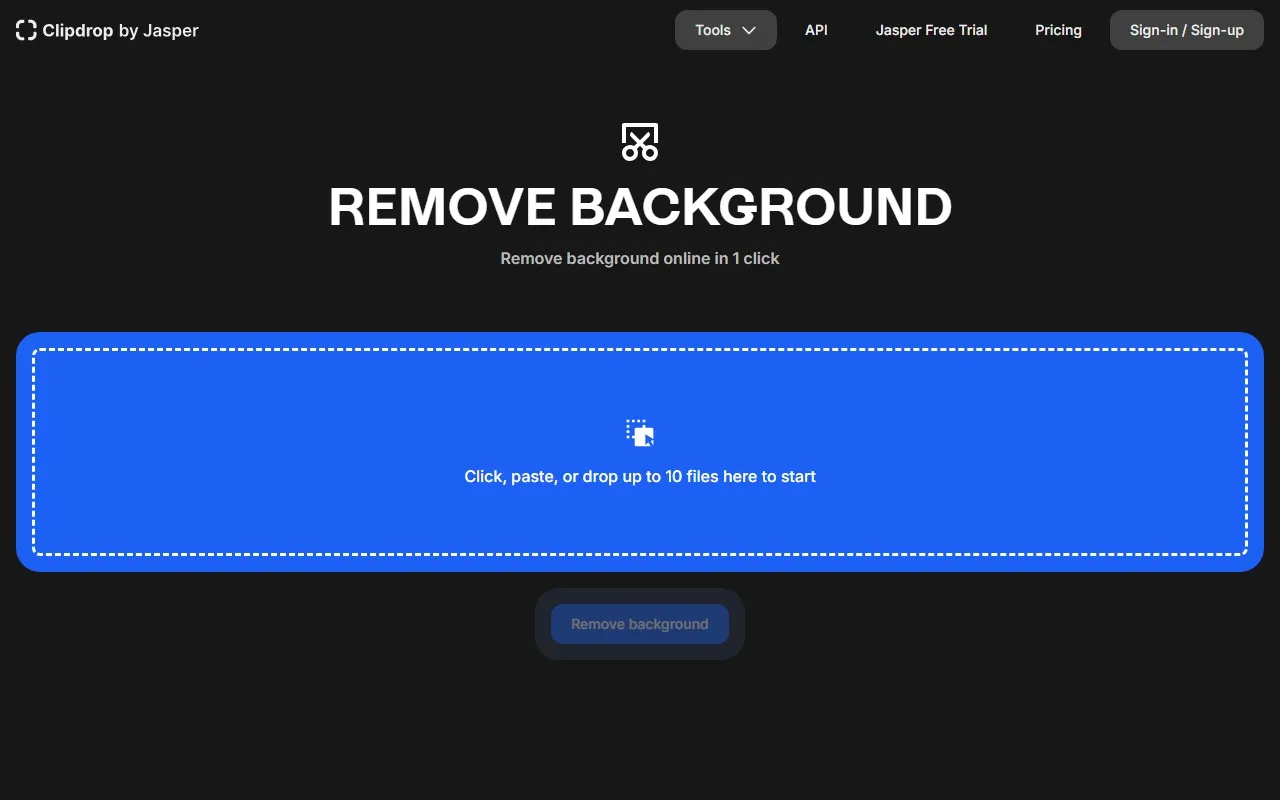This screenshot has height=800, width=1280.
Task: Click Sign-in / Sign-up
Action: (x=1186, y=30)
